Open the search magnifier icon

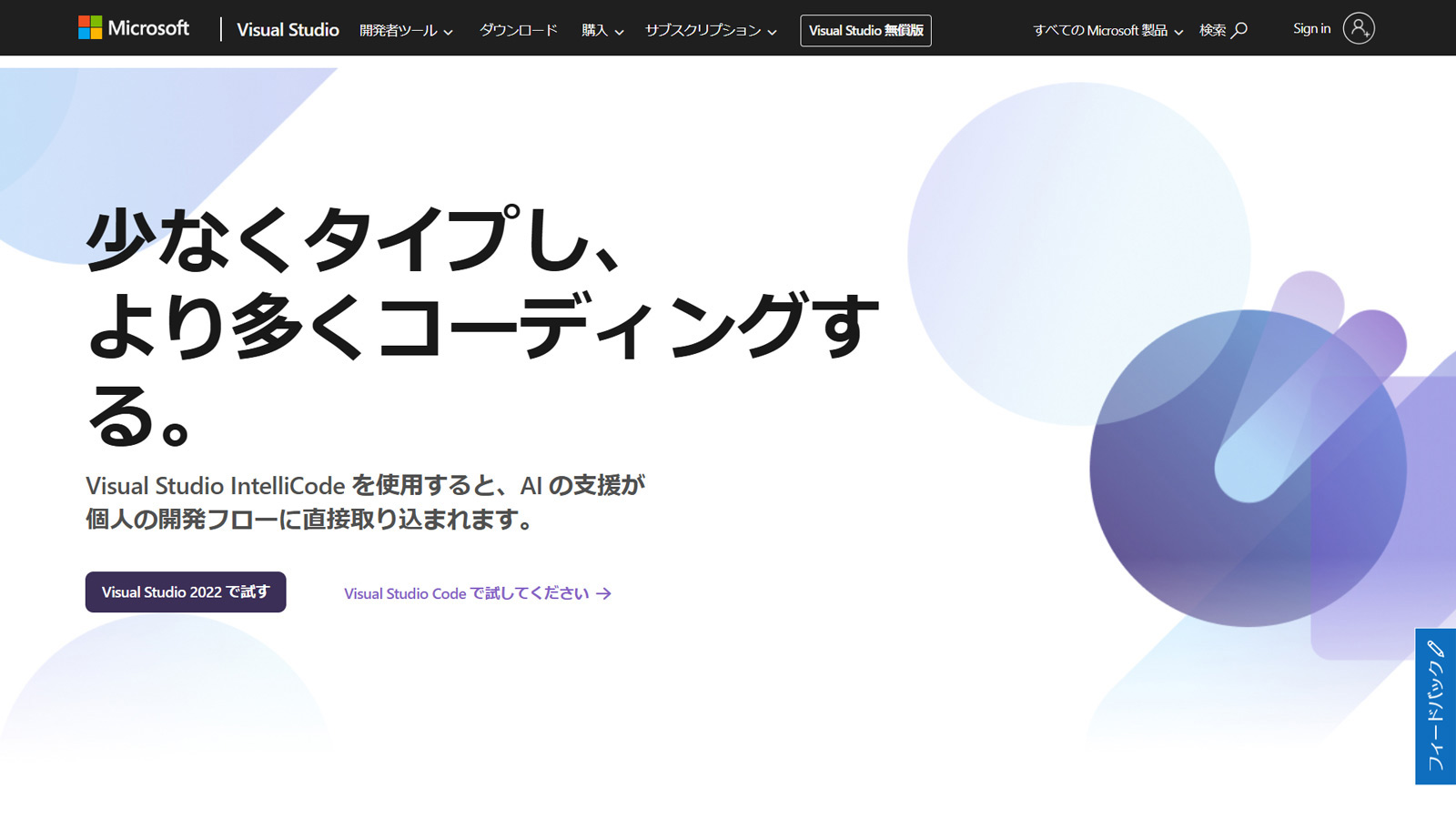[1239, 30]
